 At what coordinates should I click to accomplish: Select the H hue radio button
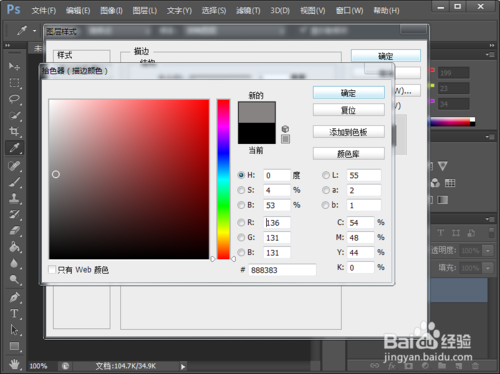pyautogui.click(x=241, y=175)
